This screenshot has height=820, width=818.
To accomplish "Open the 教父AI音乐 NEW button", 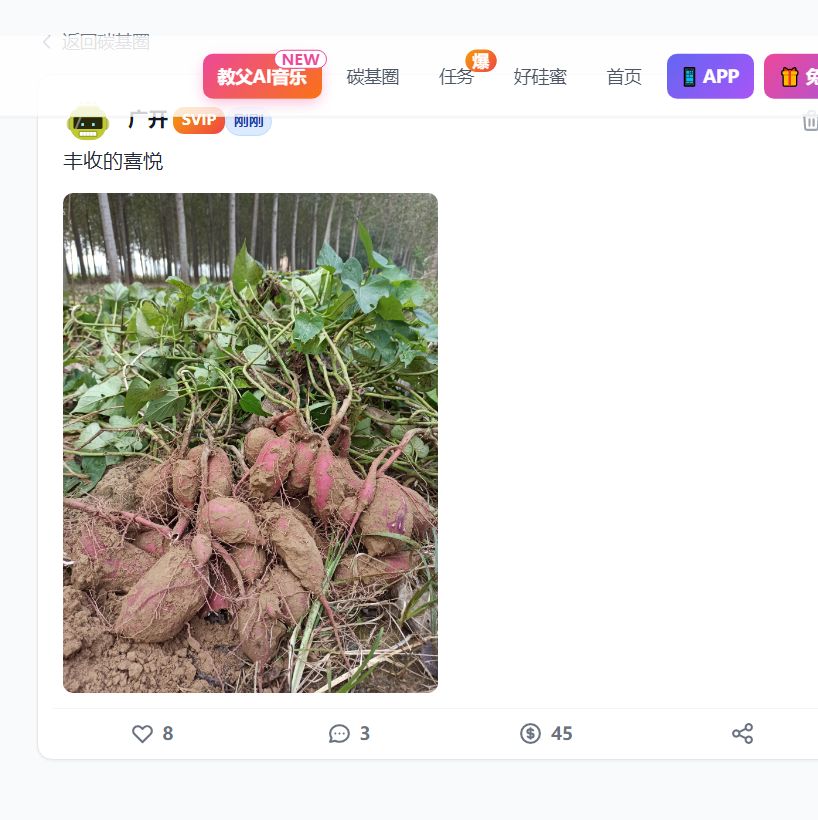I will point(263,76).
